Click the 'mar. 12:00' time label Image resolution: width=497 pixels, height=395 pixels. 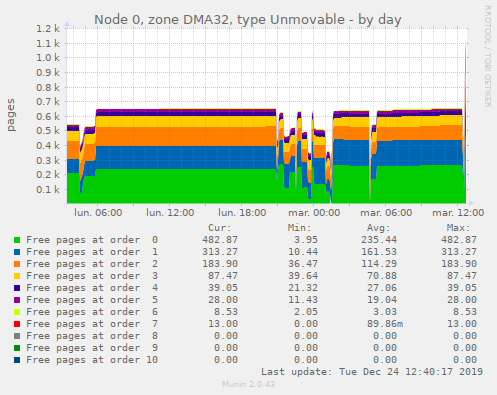[x=458, y=213]
